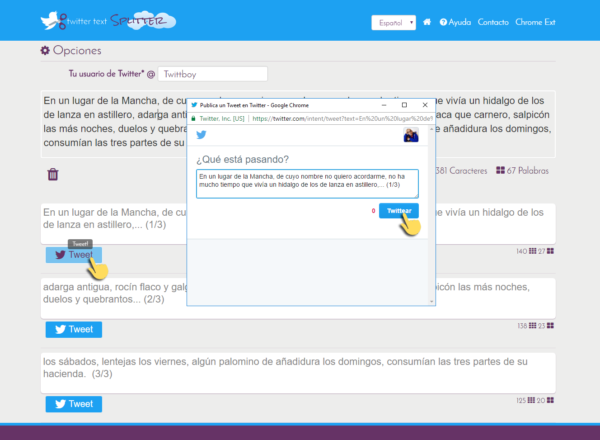600x440 pixels.
Task: Close the Publica un Tweet popup window
Action: (425, 105)
